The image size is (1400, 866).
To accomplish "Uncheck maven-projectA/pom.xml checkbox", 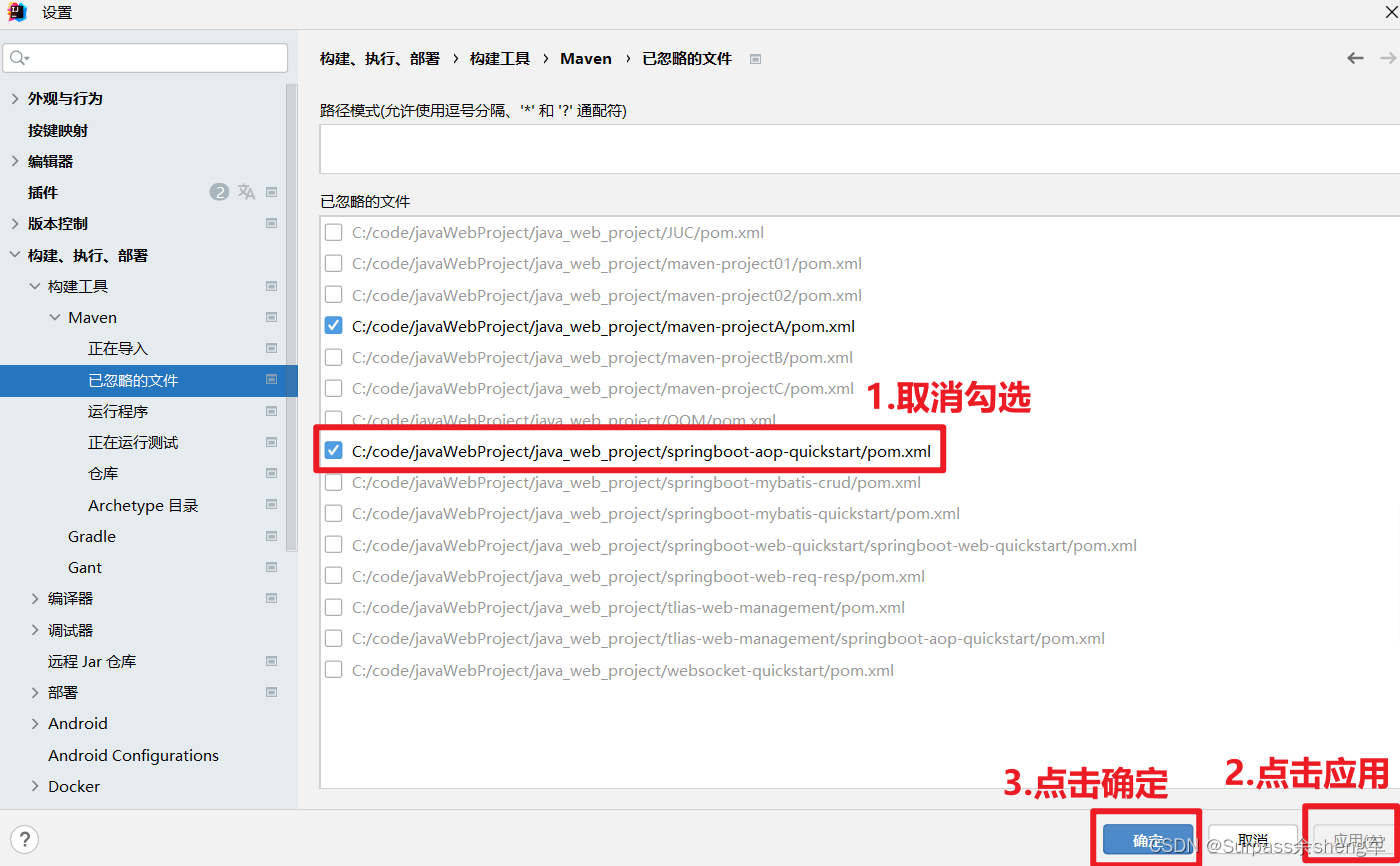I will pyautogui.click(x=334, y=326).
